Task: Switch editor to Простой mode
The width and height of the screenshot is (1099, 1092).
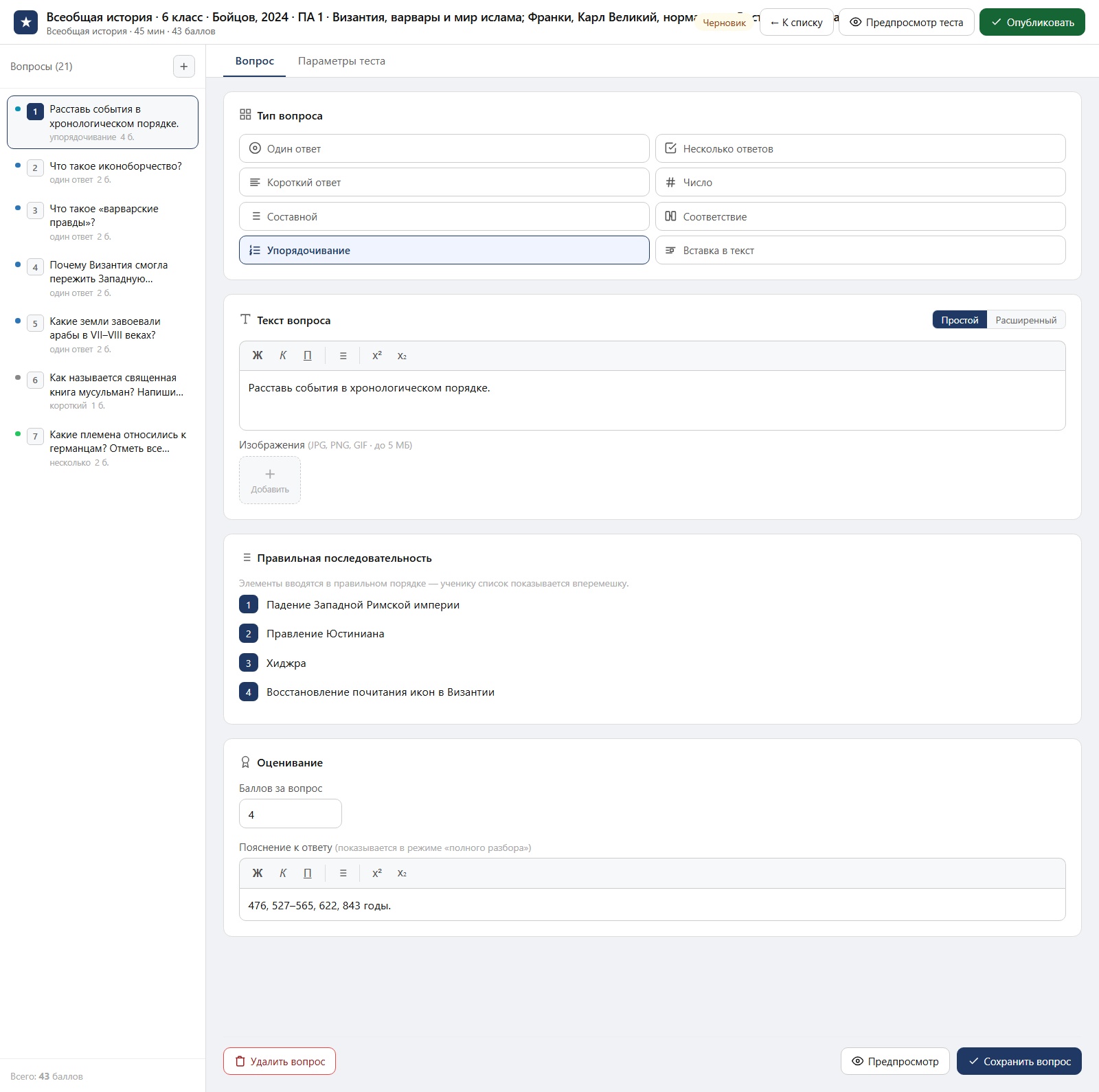Action: [x=960, y=320]
